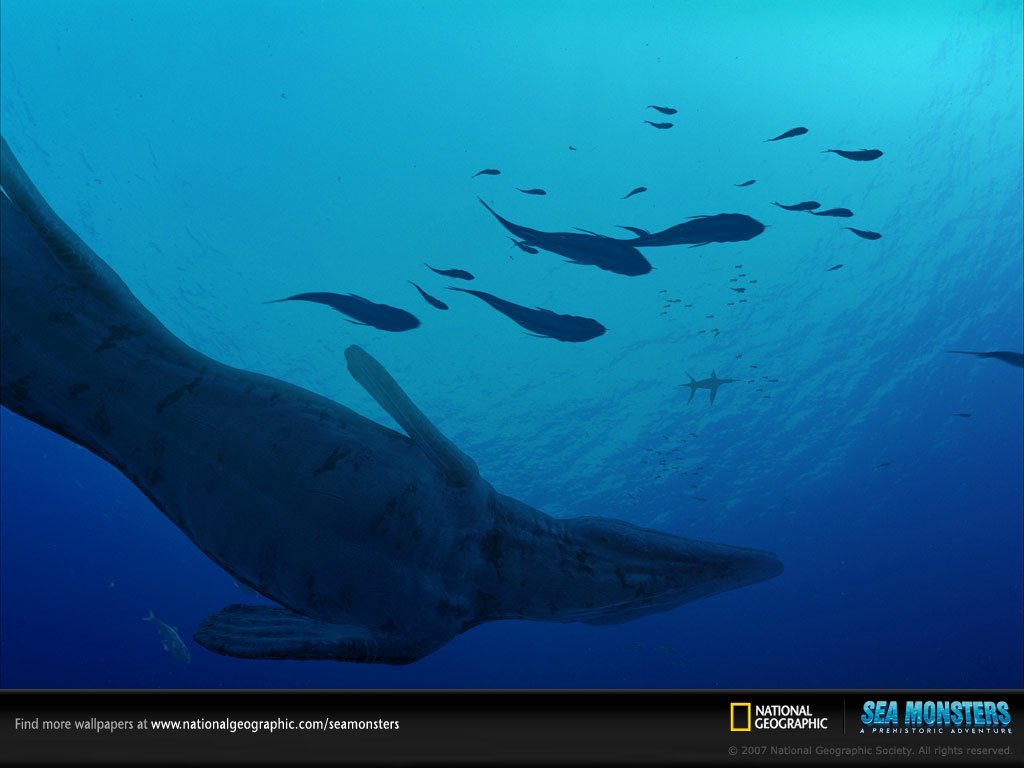Screen dimensions: 1024x768
Task: Click the reptile's lower front flipper
Action: (x=270, y=635)
